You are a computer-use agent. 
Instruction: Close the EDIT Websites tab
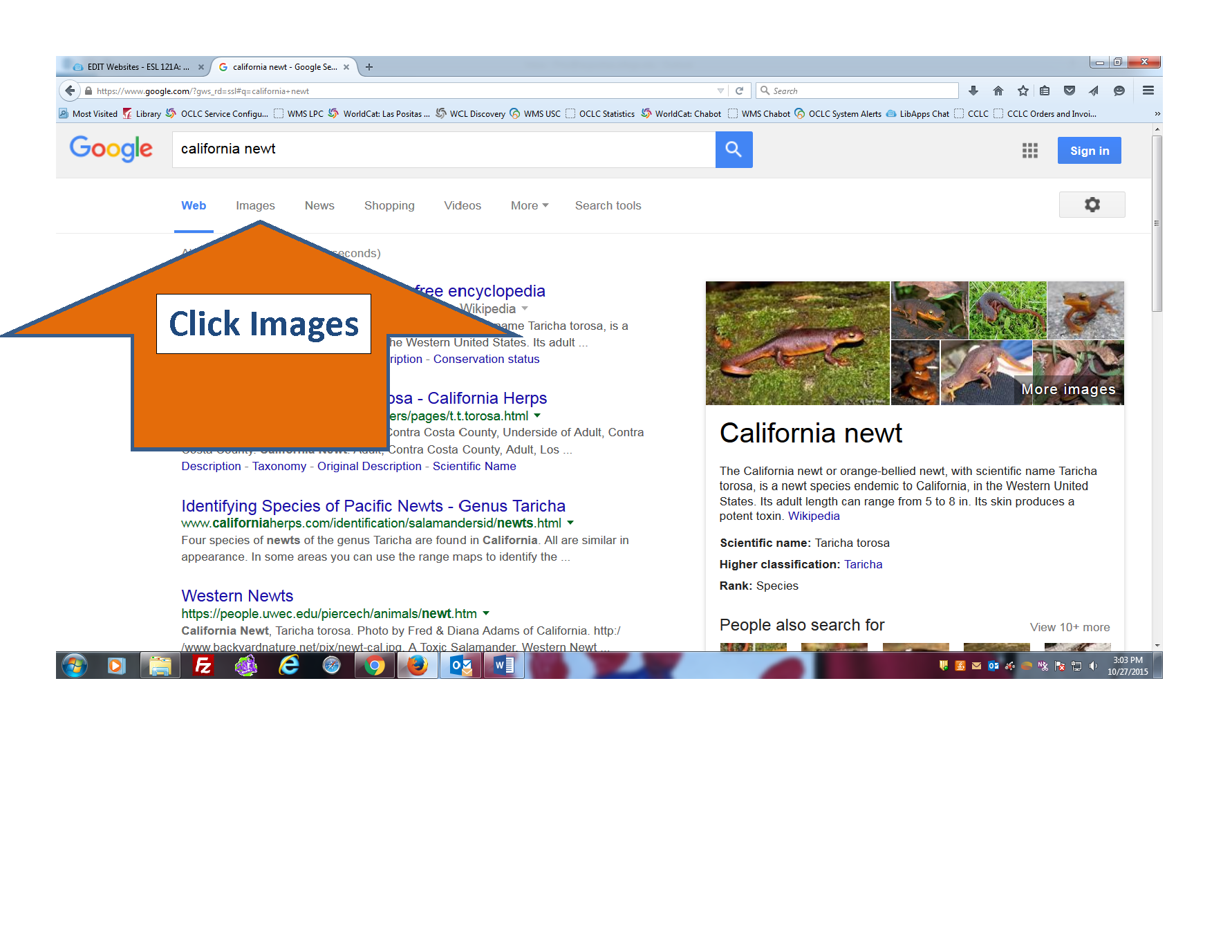tap(201, 67)
